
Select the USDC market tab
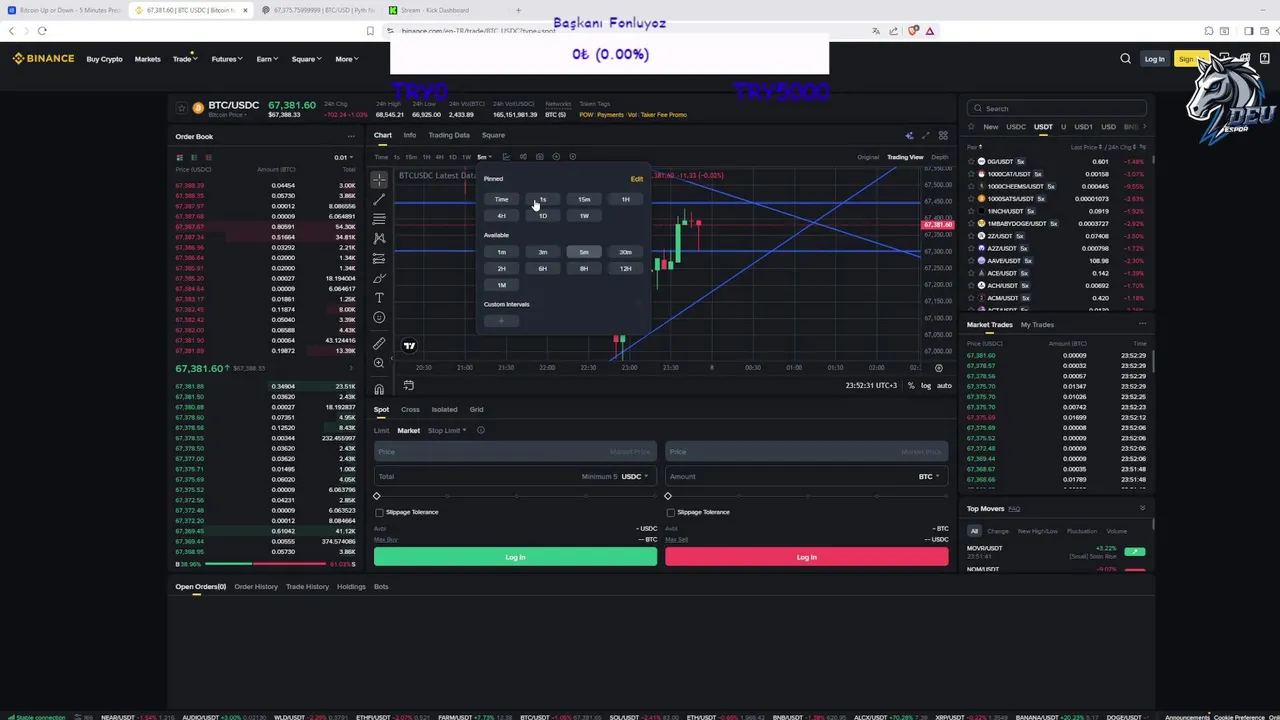click(1016, 127)
